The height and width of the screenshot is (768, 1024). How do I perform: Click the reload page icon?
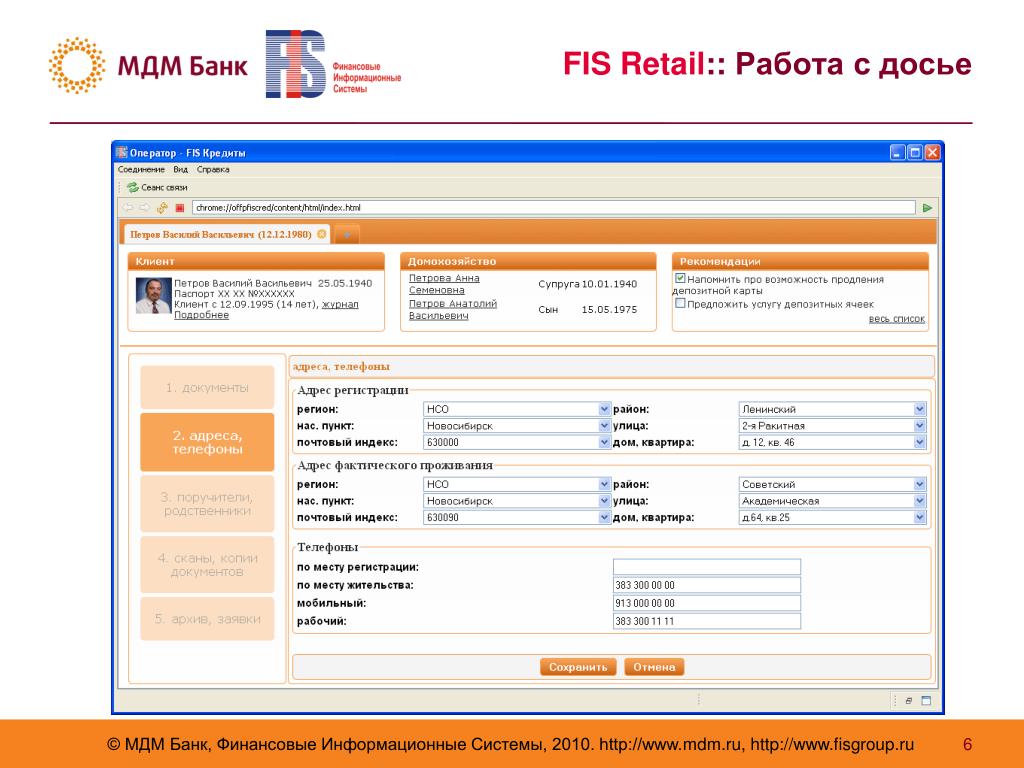click(162, 208)
